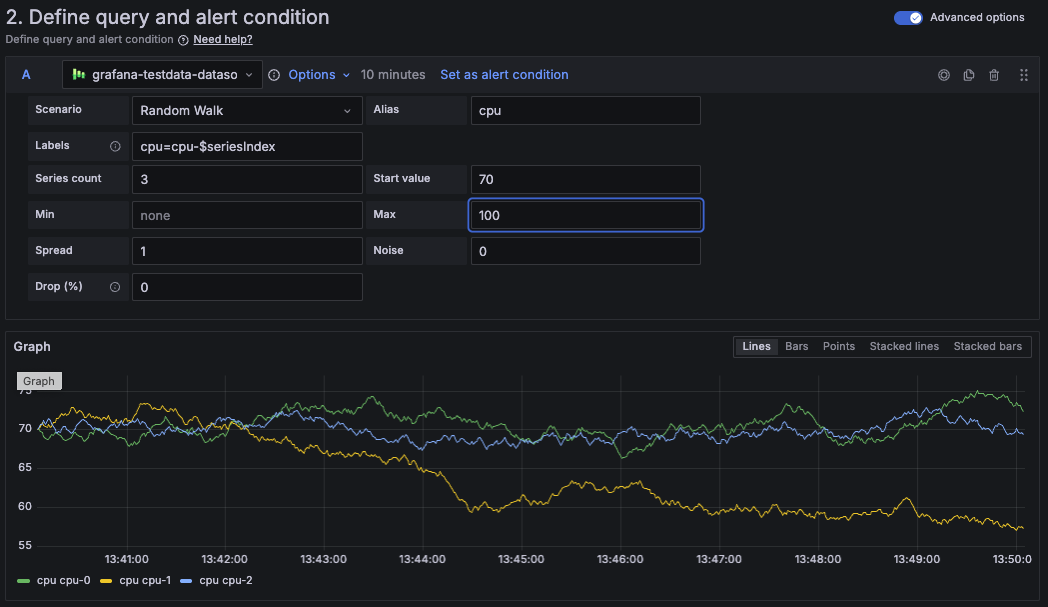Expand the query Options section

point(319,75)
